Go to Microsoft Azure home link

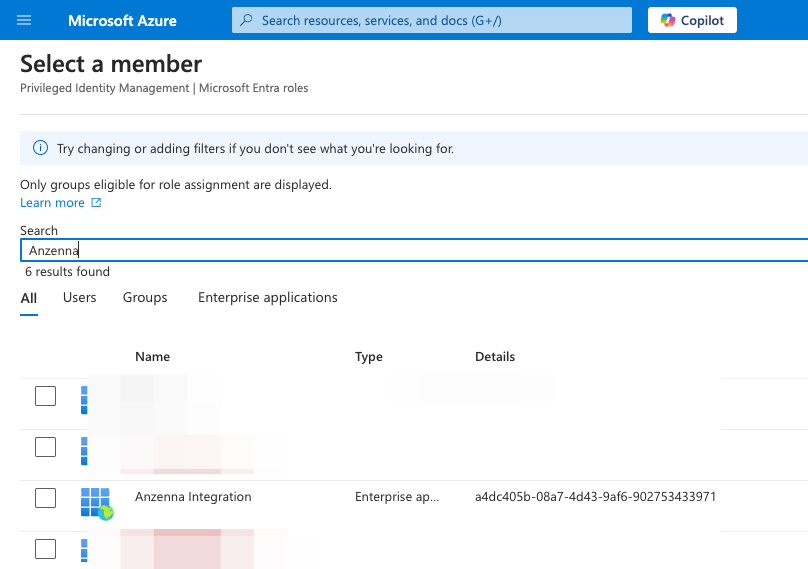click(x=122, y=20)
